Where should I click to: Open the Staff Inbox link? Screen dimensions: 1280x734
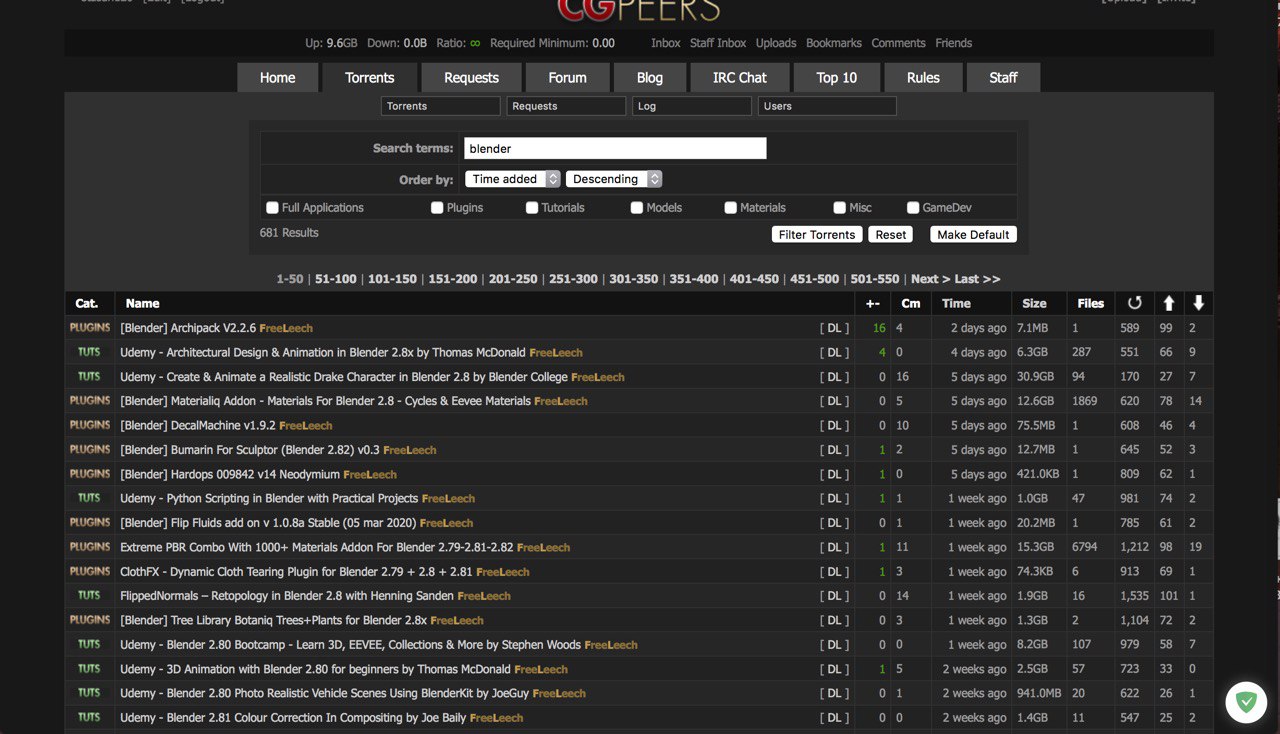click(x=718, y=43)
